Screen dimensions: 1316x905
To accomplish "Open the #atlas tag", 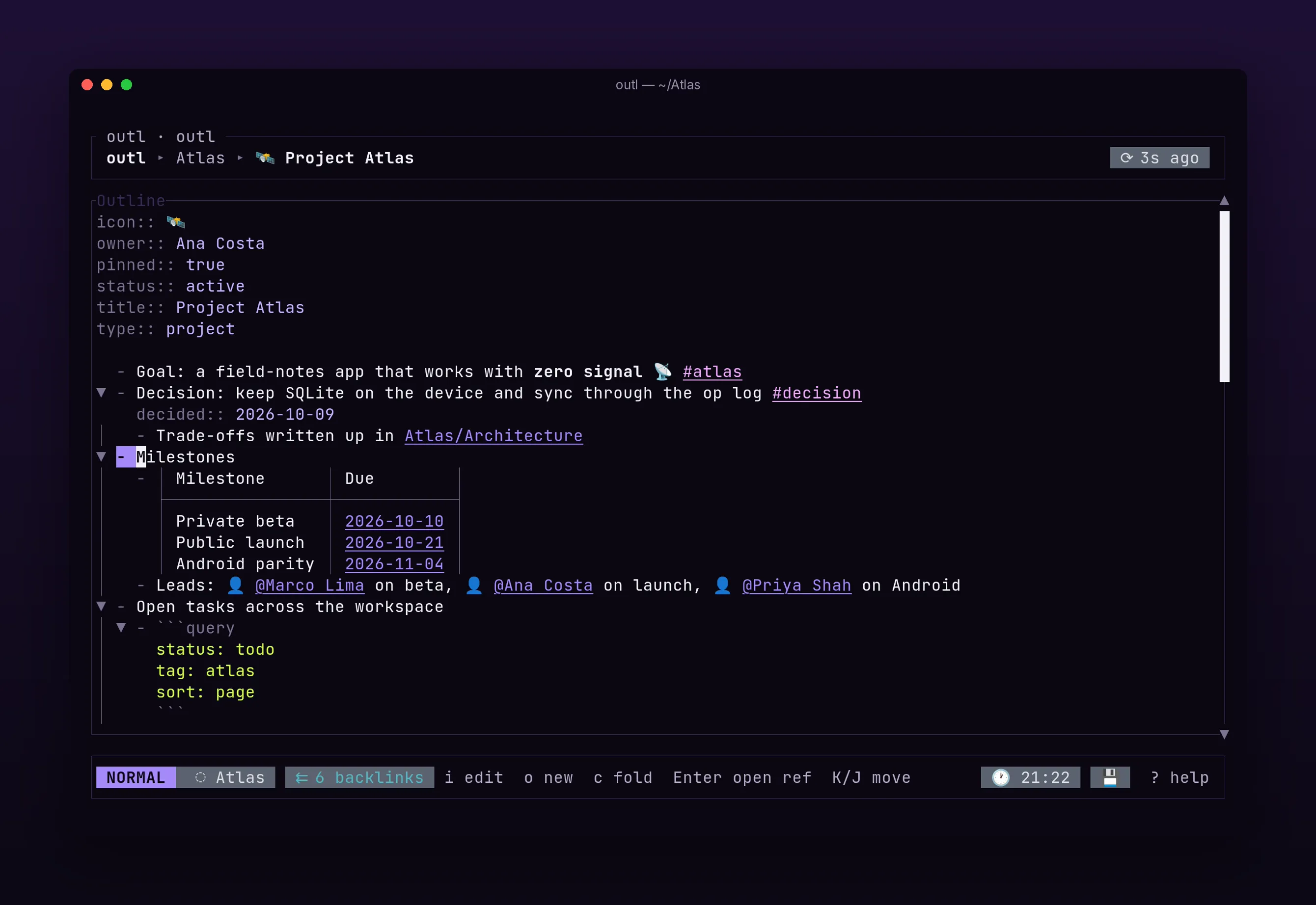I will 712,372.
